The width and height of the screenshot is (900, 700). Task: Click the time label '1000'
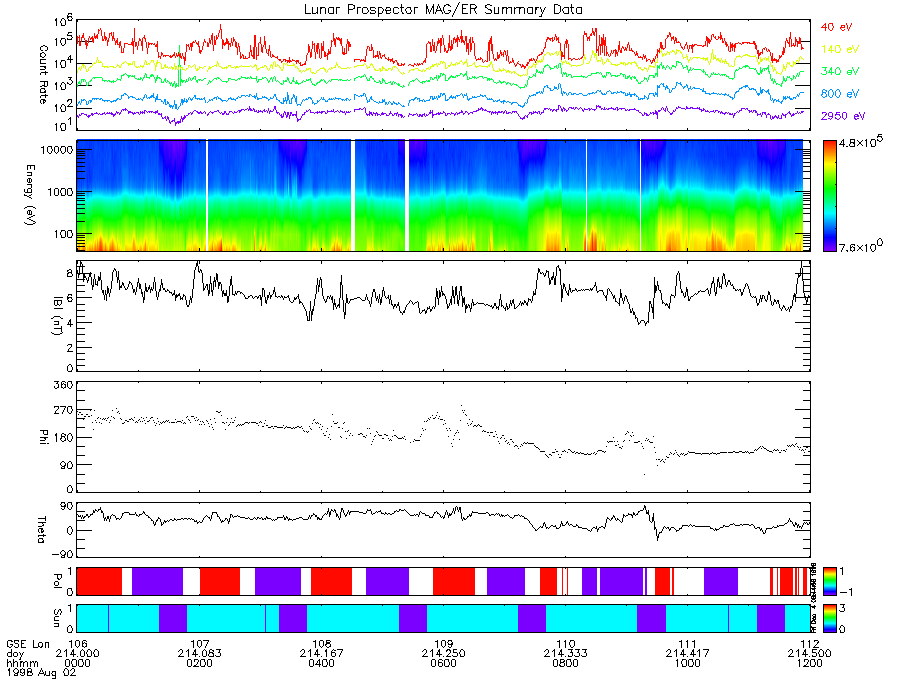(x=688, y=663)
